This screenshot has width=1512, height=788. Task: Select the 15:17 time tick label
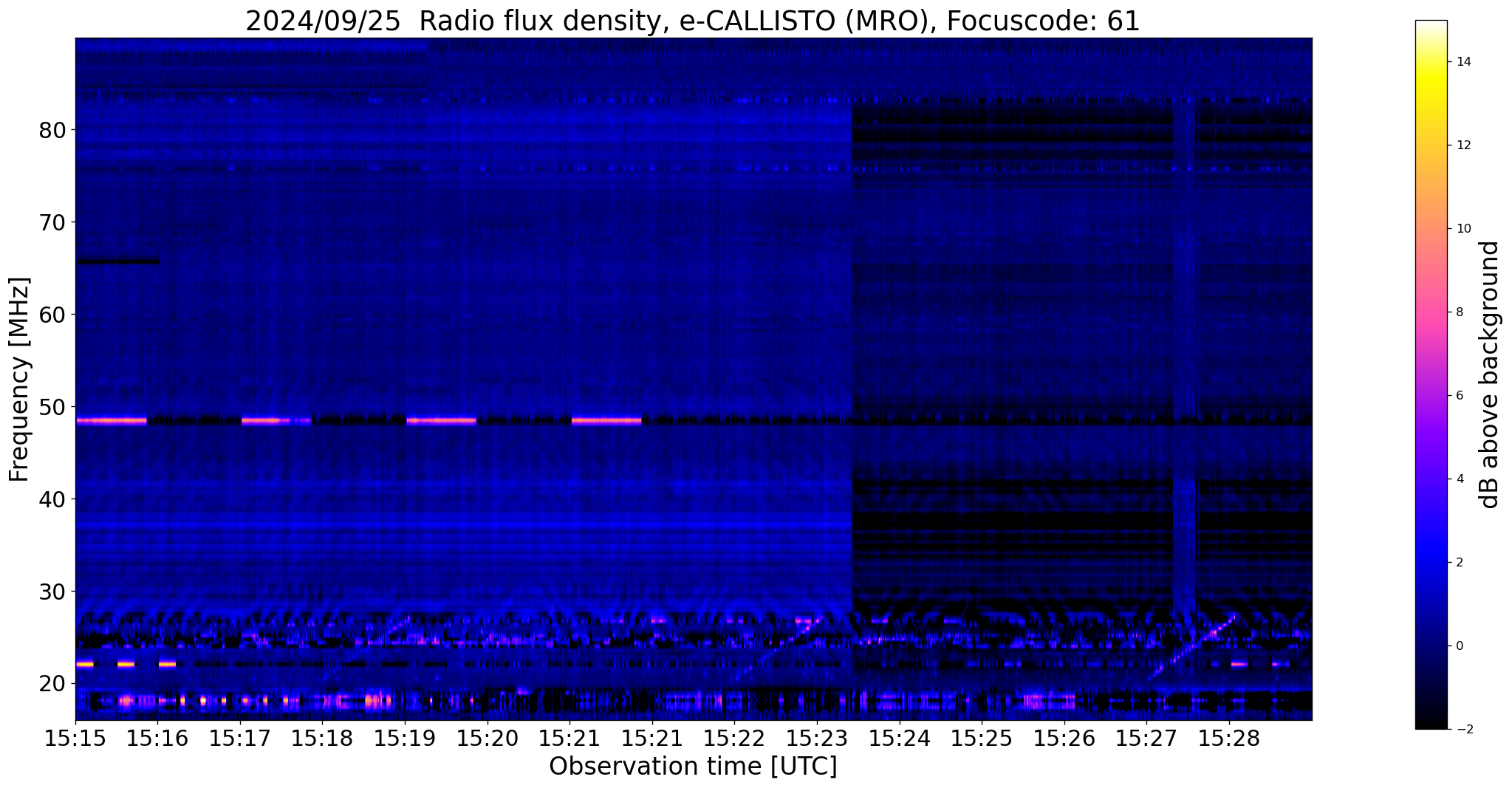240,739
